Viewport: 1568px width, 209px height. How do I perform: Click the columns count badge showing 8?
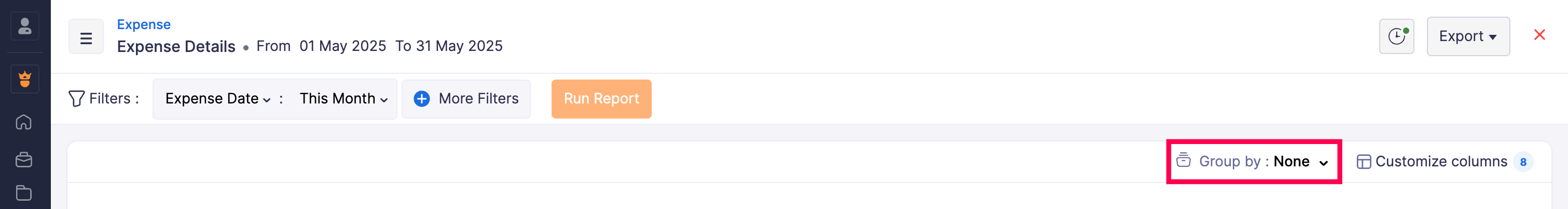click(1523, 162)
